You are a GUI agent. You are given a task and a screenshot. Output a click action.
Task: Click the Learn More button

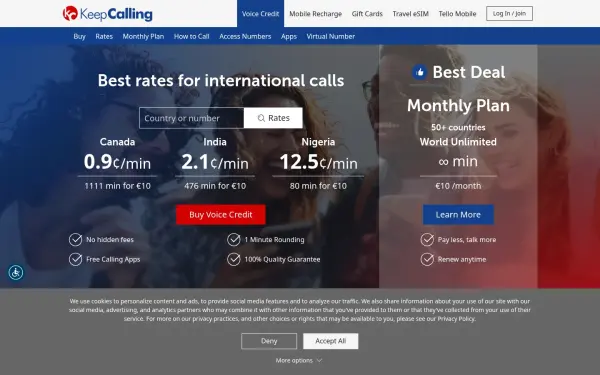[458, 215]
